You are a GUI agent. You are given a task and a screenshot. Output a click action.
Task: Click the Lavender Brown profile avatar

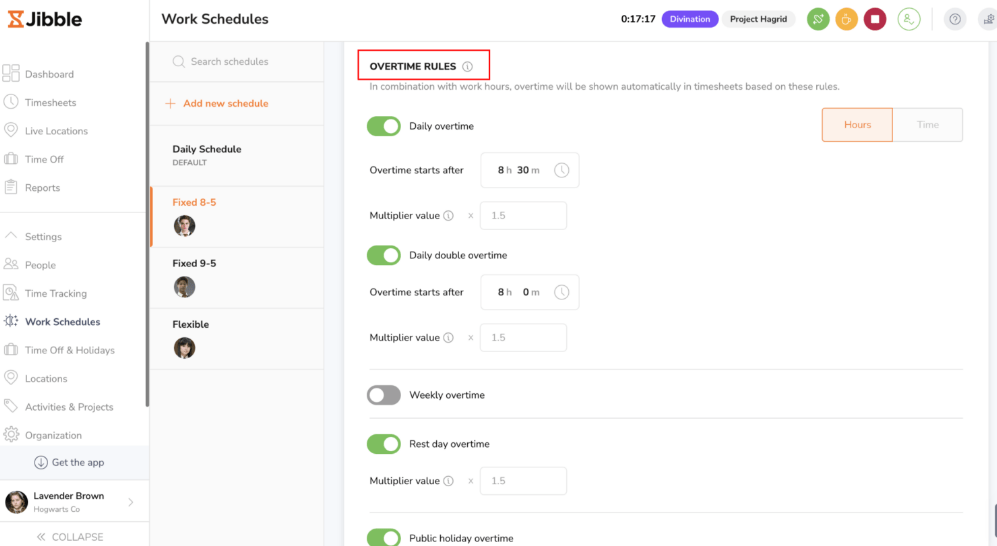click(17, 502)
